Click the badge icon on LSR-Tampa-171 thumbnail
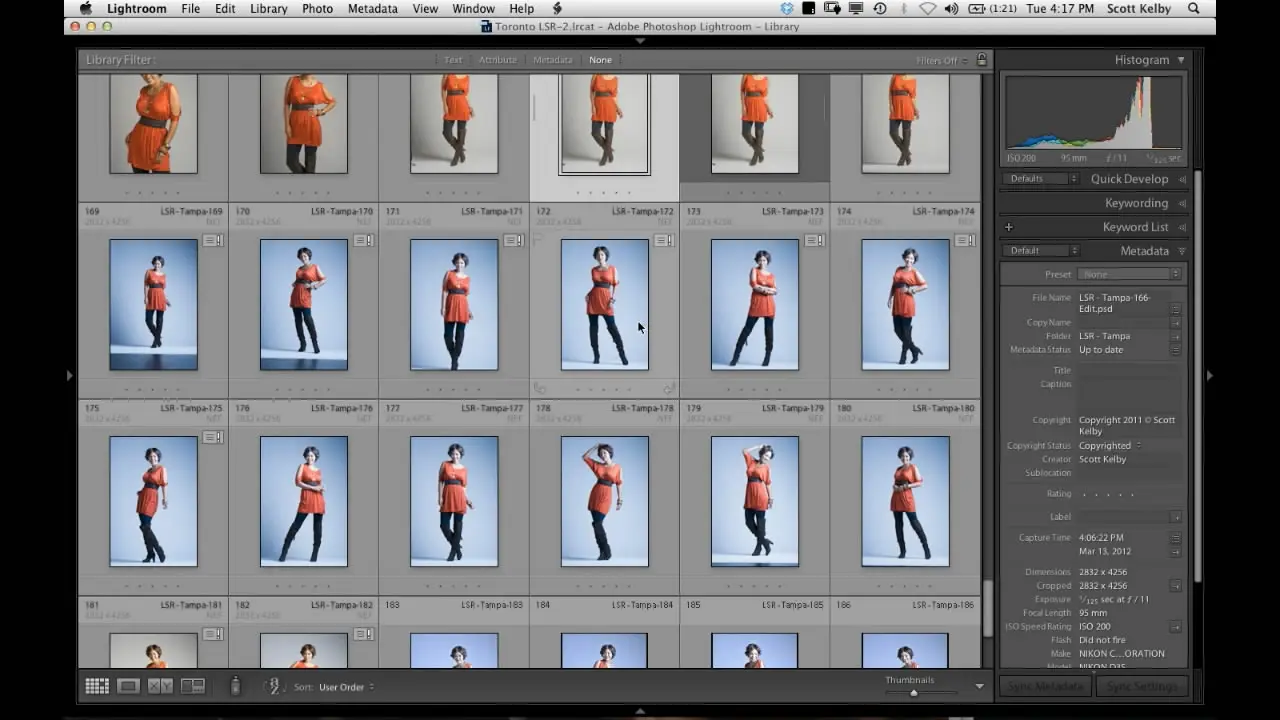1280x720 pixels. (514, 241)
